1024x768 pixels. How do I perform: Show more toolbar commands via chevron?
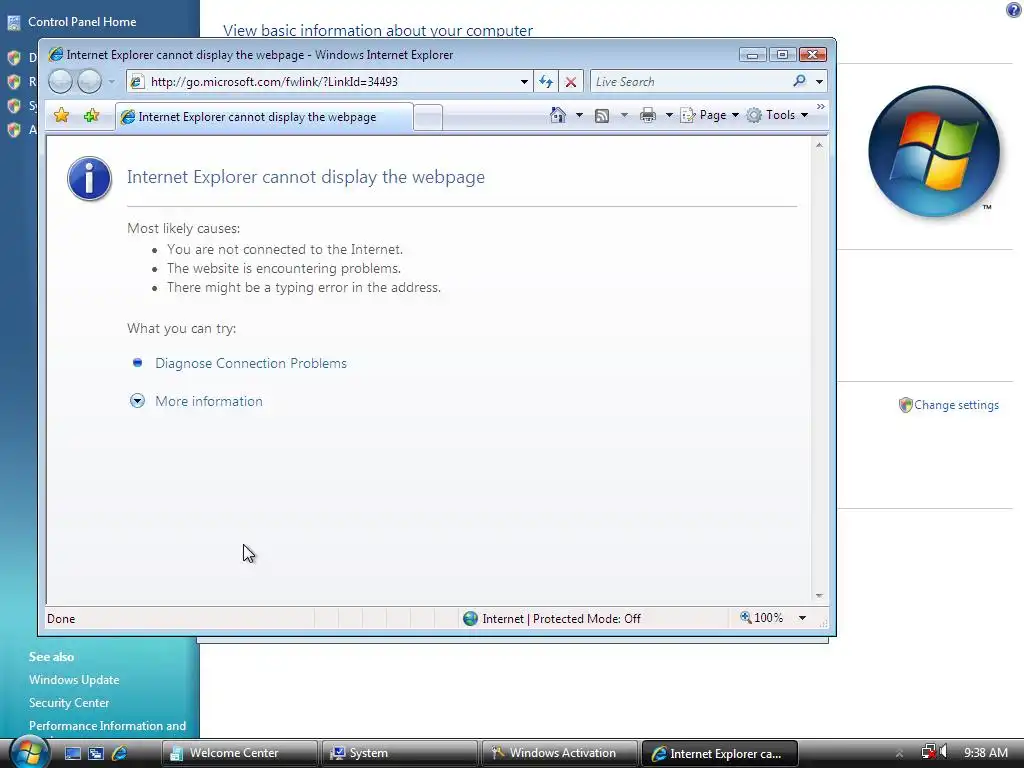821,106
